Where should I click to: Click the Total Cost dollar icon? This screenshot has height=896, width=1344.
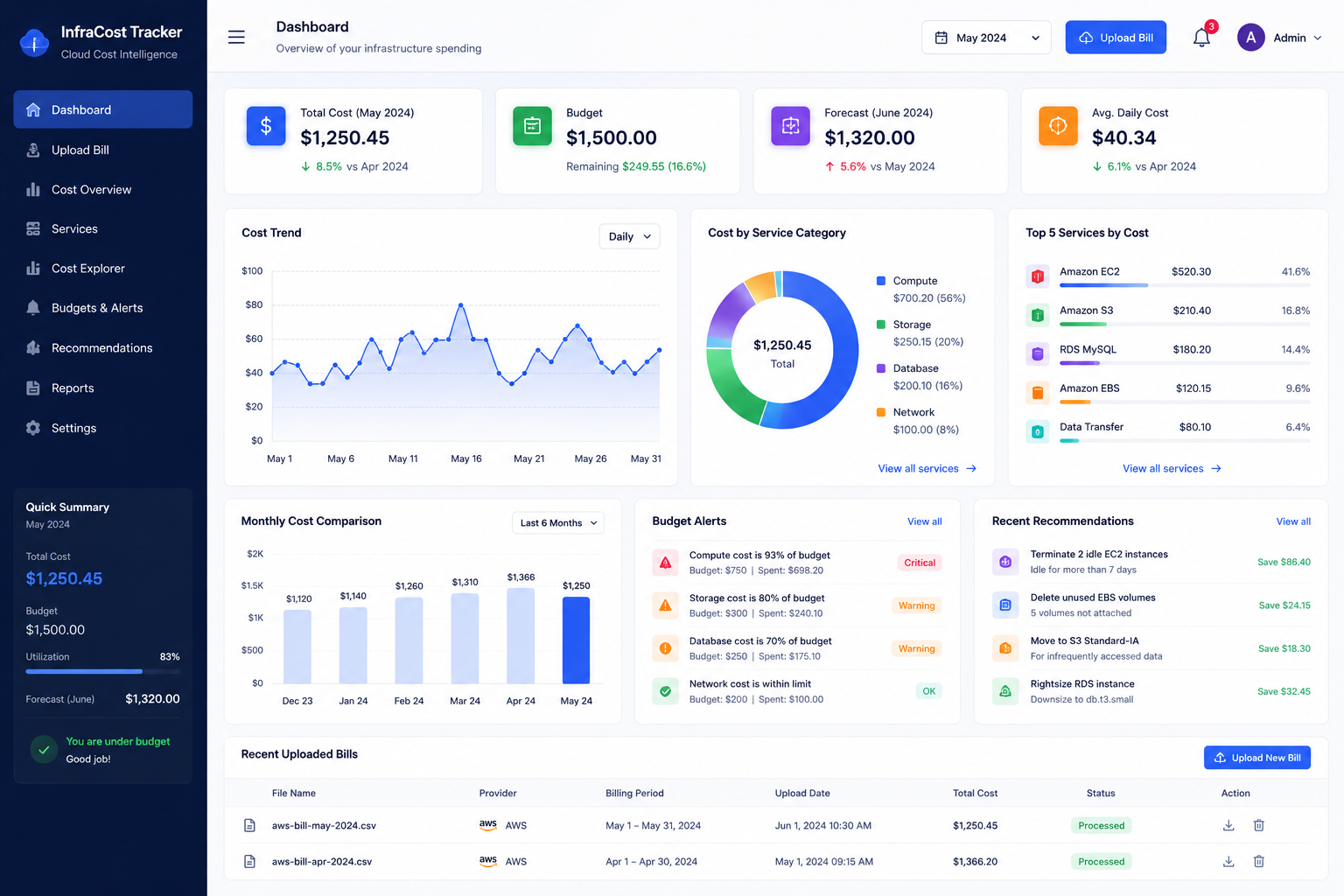click(x=266, y=126)
